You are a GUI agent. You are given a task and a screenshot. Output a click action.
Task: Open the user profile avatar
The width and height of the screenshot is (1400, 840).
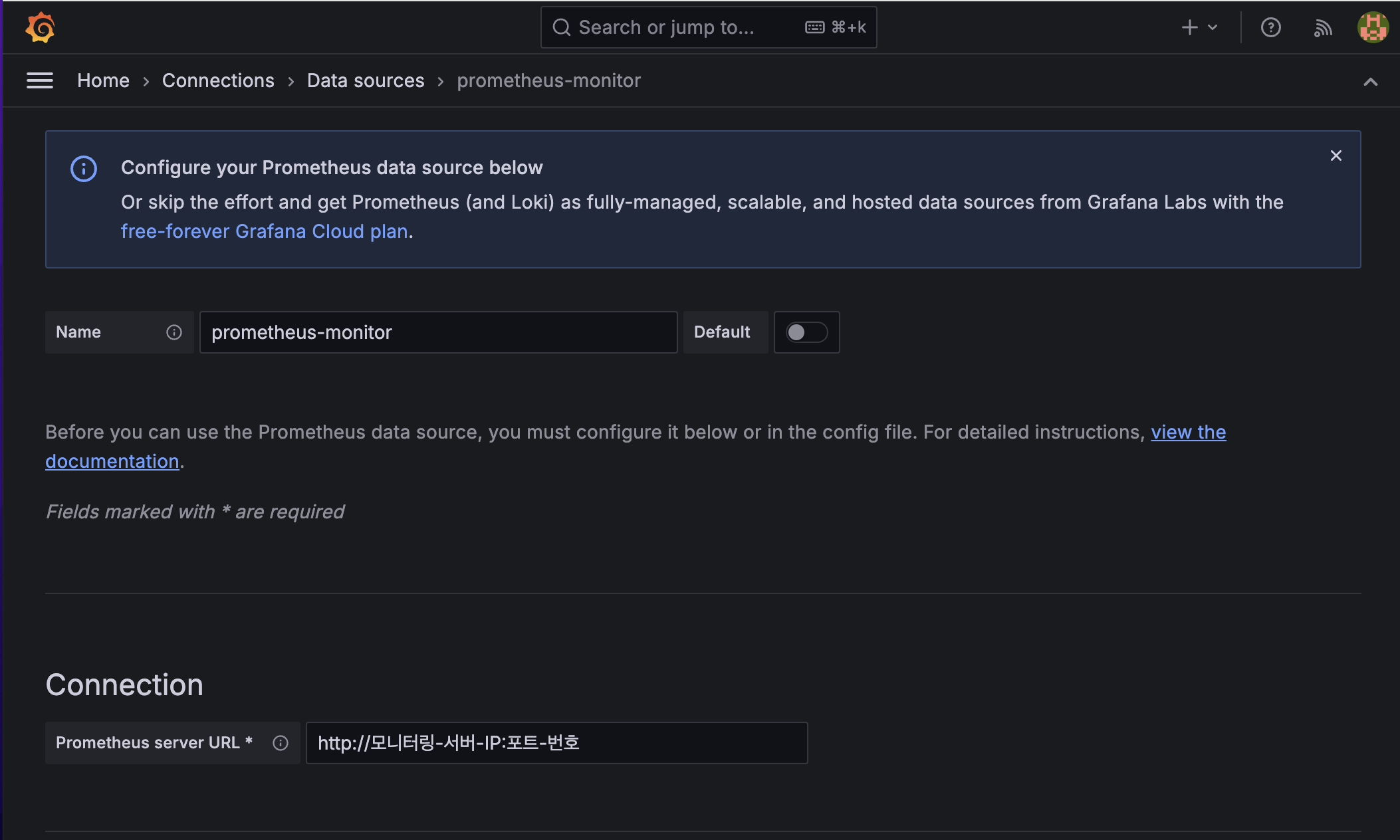[x=1373, y=27]
